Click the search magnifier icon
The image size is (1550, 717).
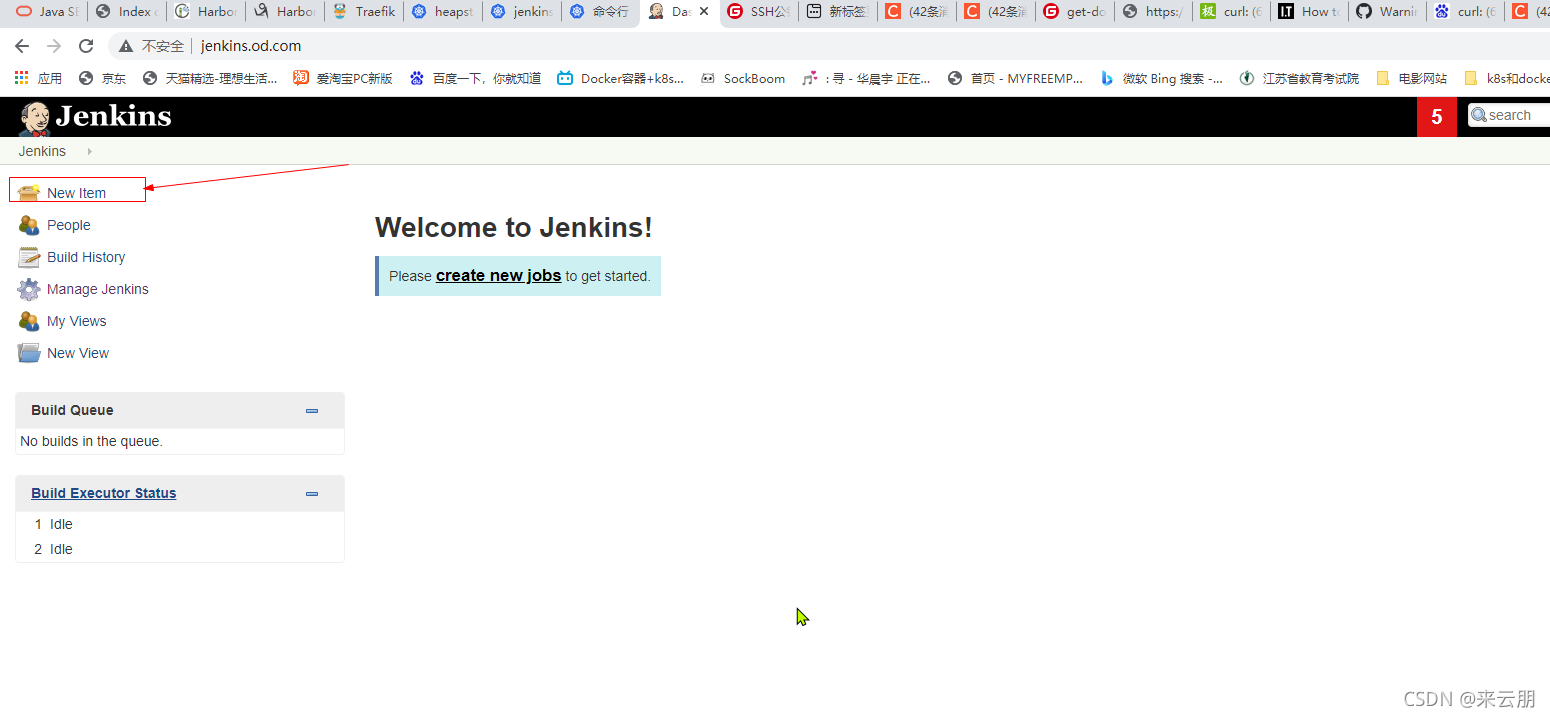point(1479,115)
